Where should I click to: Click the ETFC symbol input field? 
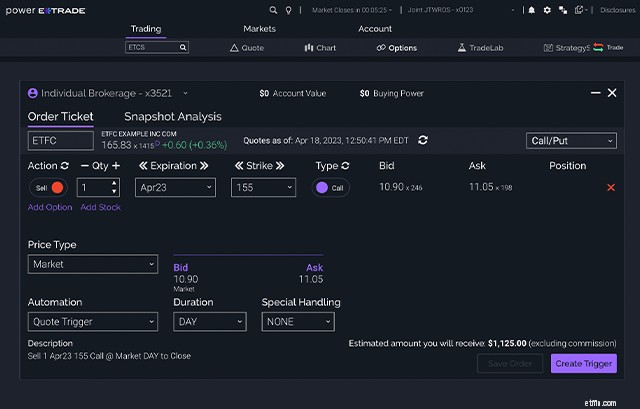click(x=60, y=141)
